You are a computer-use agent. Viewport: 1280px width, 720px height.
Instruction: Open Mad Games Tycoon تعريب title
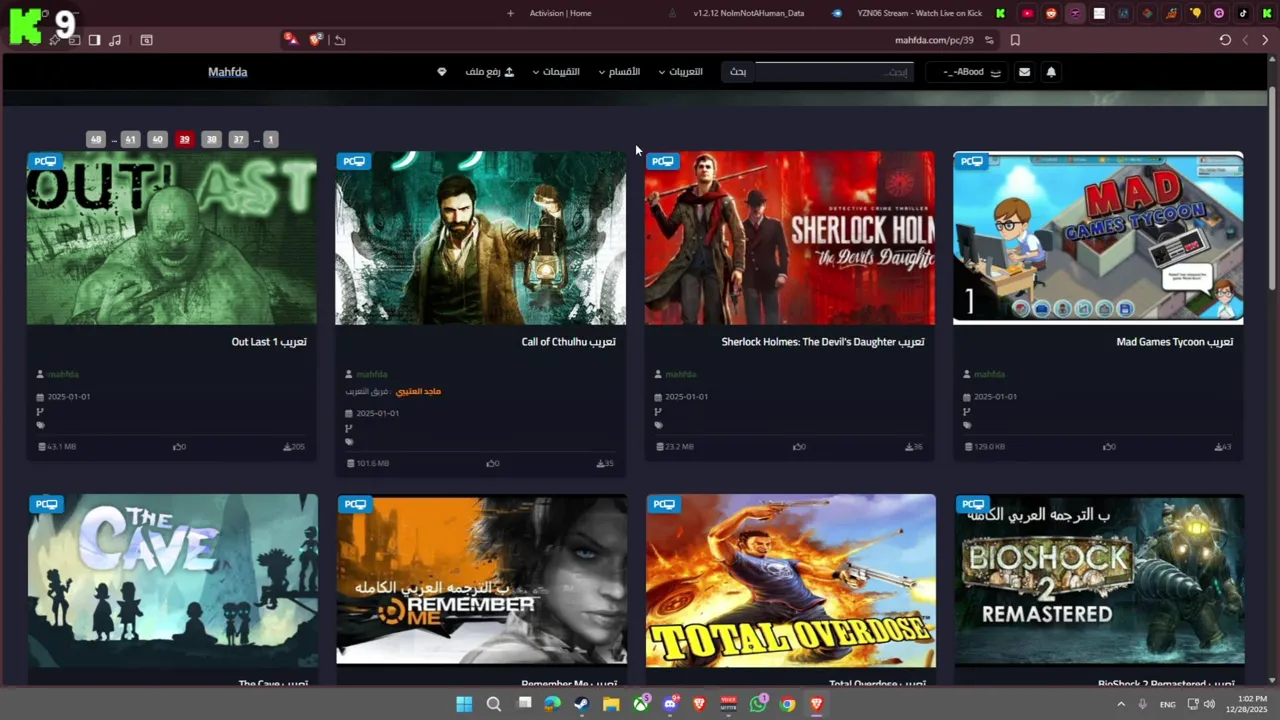(x=1175, y=342)
